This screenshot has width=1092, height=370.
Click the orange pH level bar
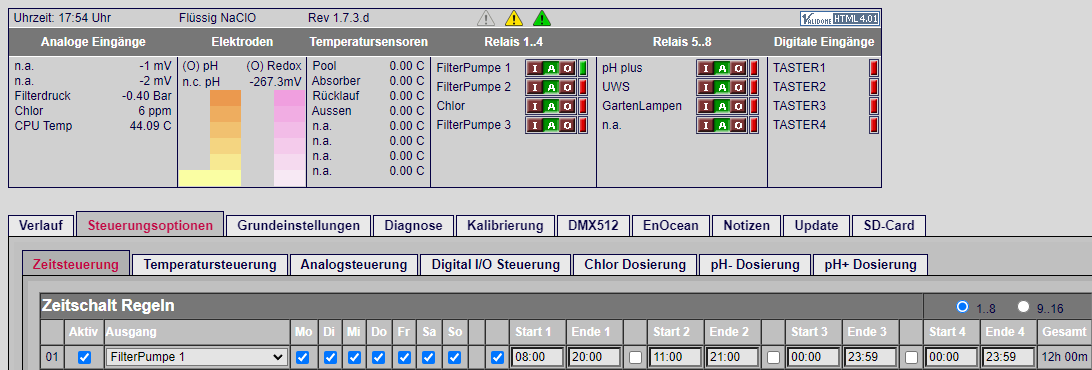click(x=225, y=98)
